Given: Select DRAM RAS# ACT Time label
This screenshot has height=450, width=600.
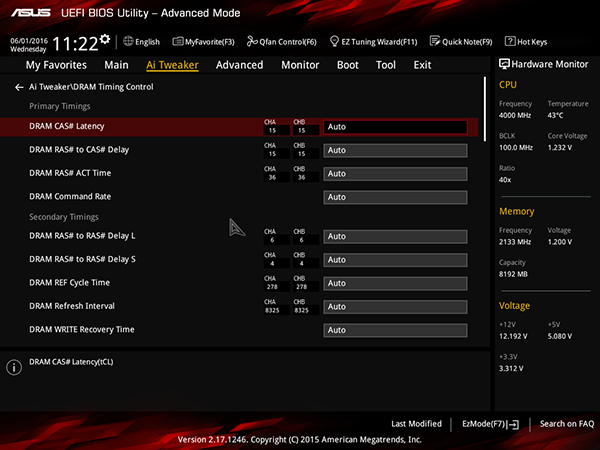Looking at the screenshot, I should click(70, 173).
